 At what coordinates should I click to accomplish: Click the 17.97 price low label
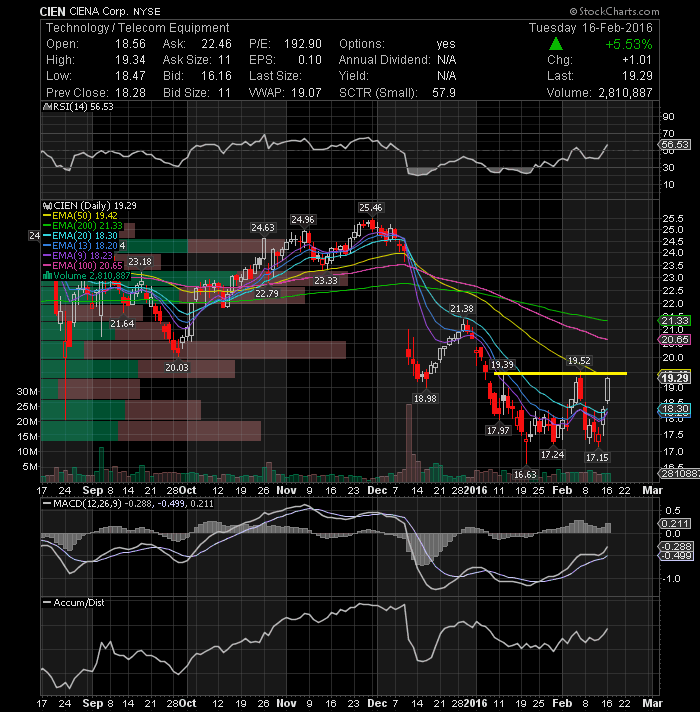[x=498, y=430]
